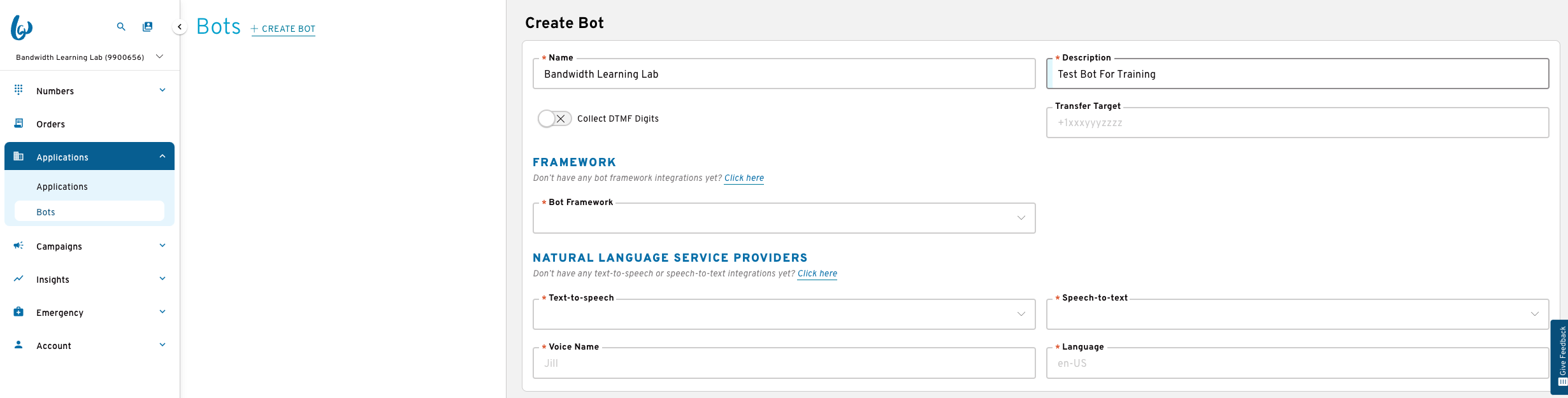The image size is (1568, 398).
Task: Click the Insights chart icon
Action: [x=18, y=278]
